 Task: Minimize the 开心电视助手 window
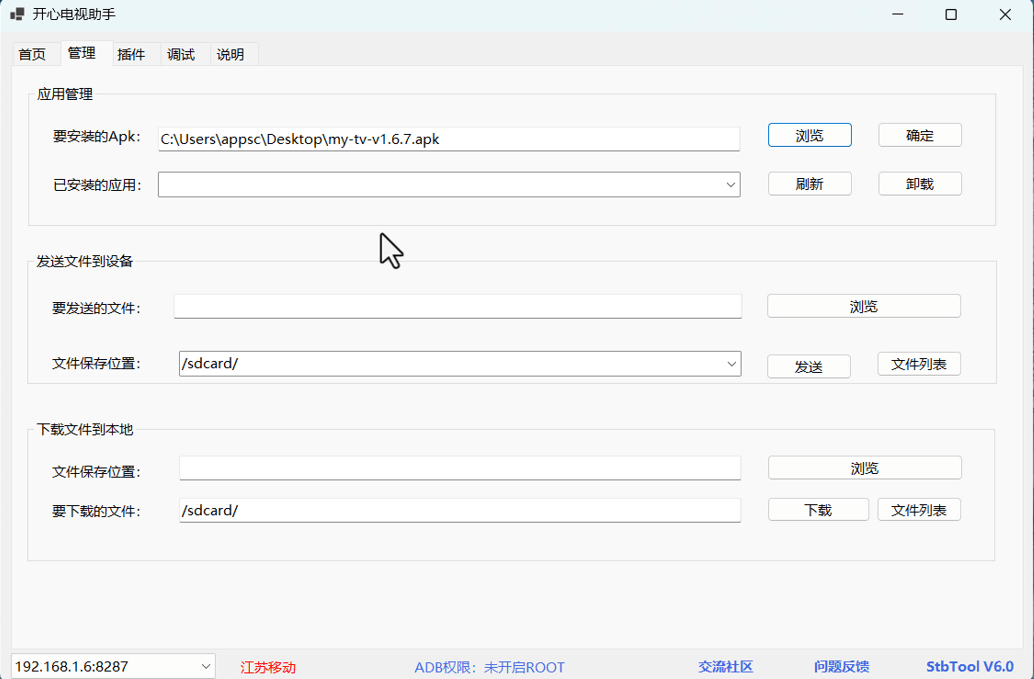tap(898, 15)
